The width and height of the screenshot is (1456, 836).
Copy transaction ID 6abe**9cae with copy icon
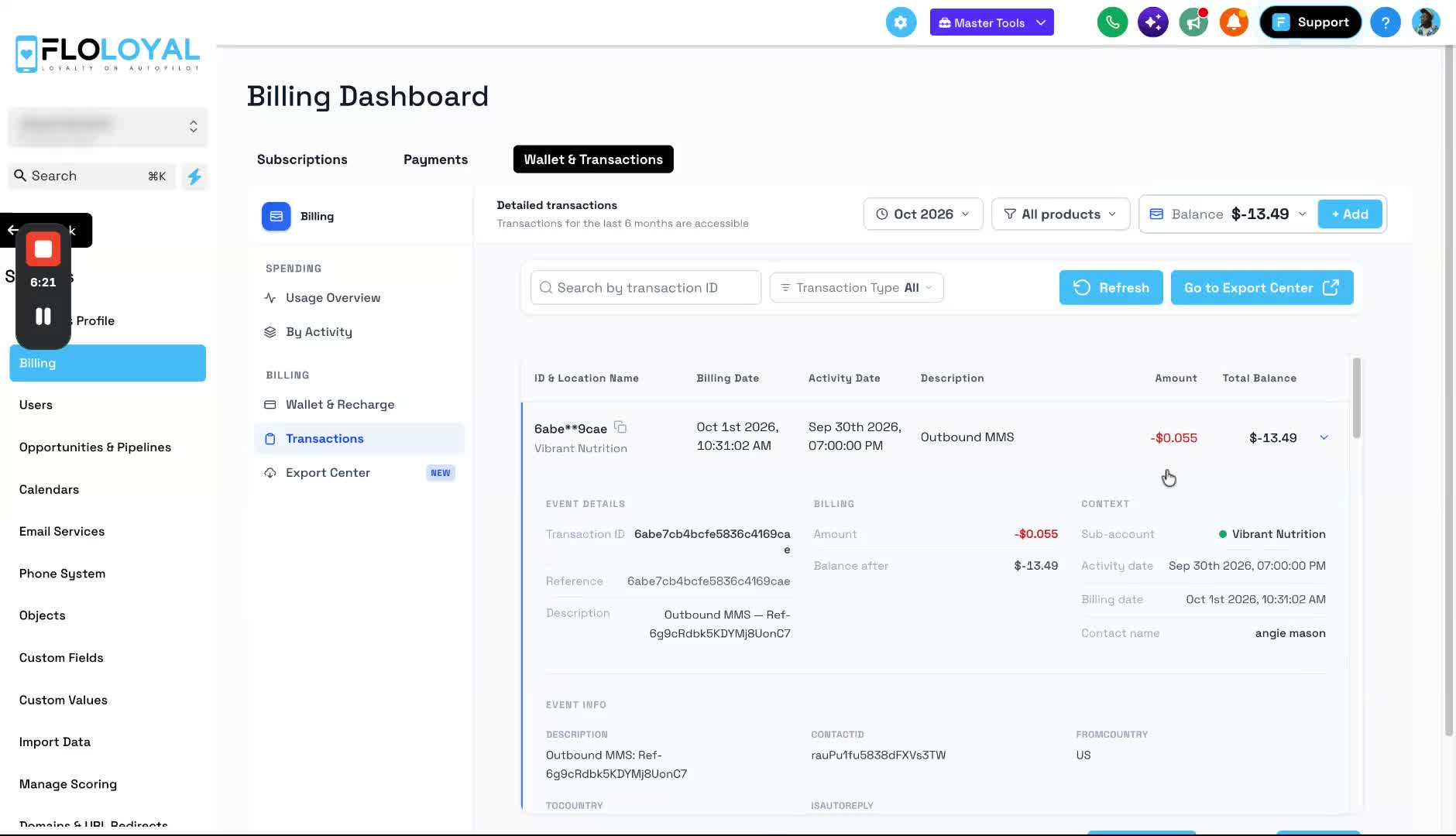coord(620,427)
